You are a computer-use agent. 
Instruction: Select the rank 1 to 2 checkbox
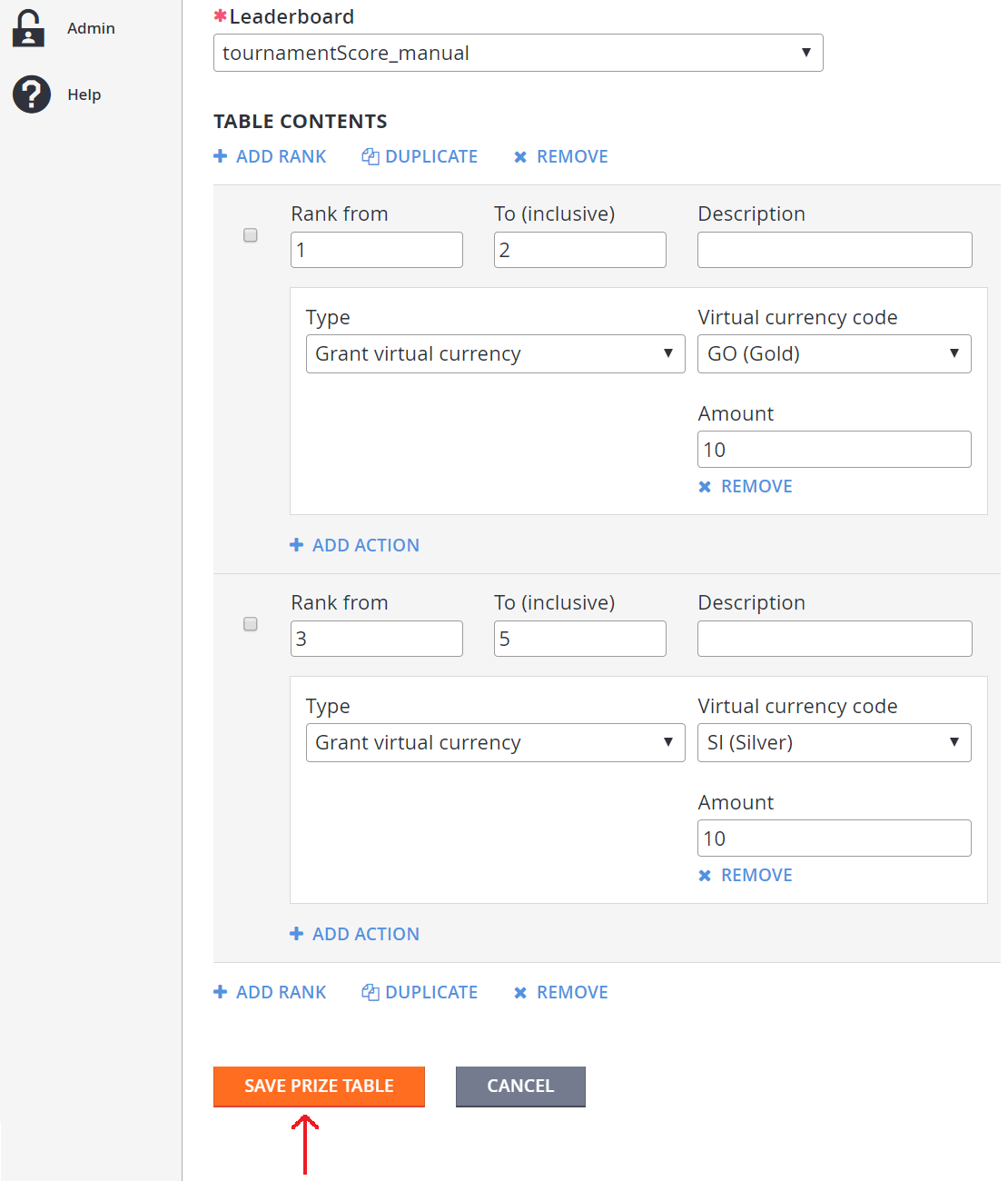click(x=251, y=235)
